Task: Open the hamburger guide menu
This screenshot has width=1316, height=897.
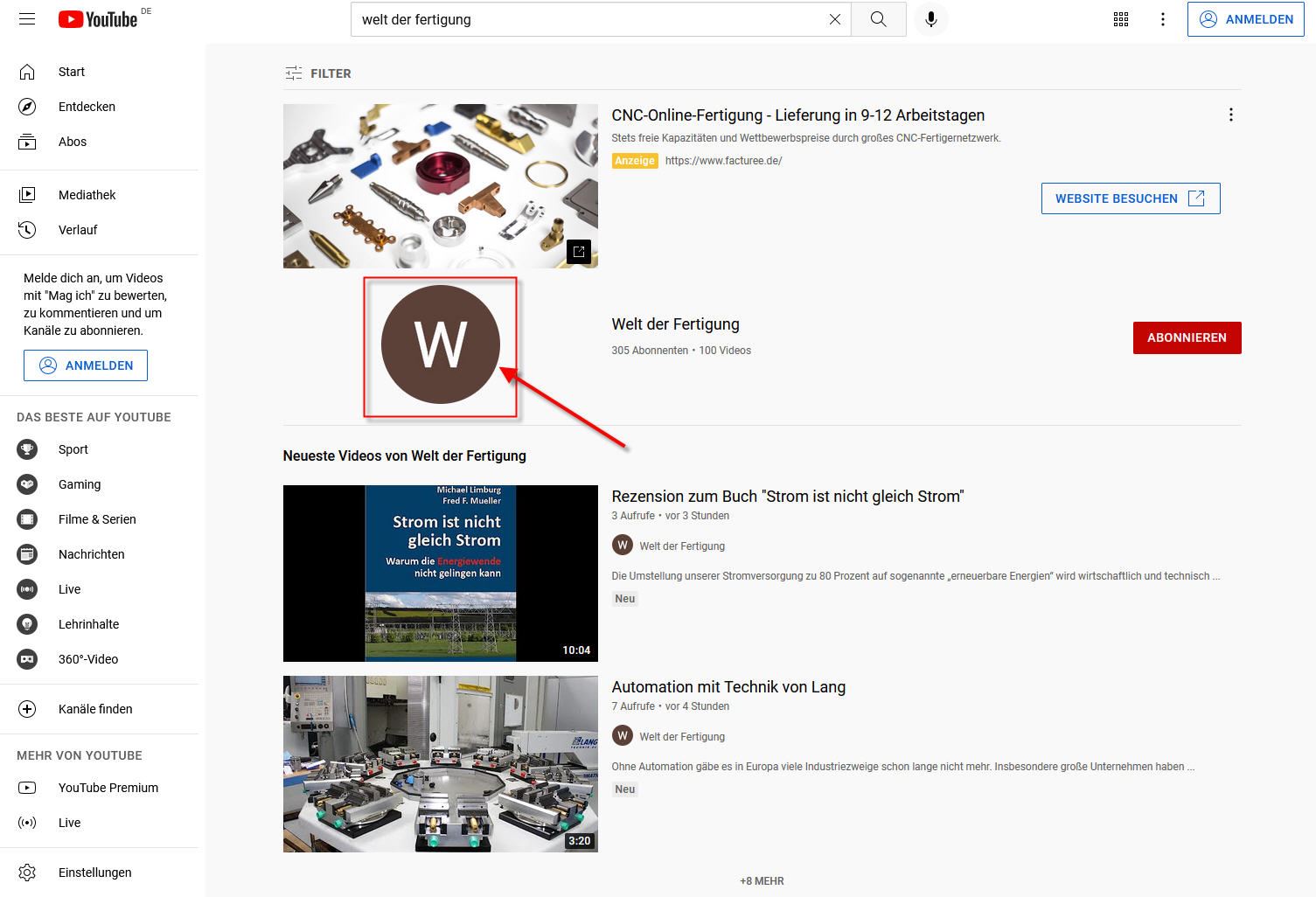Action: pos(27,18)
